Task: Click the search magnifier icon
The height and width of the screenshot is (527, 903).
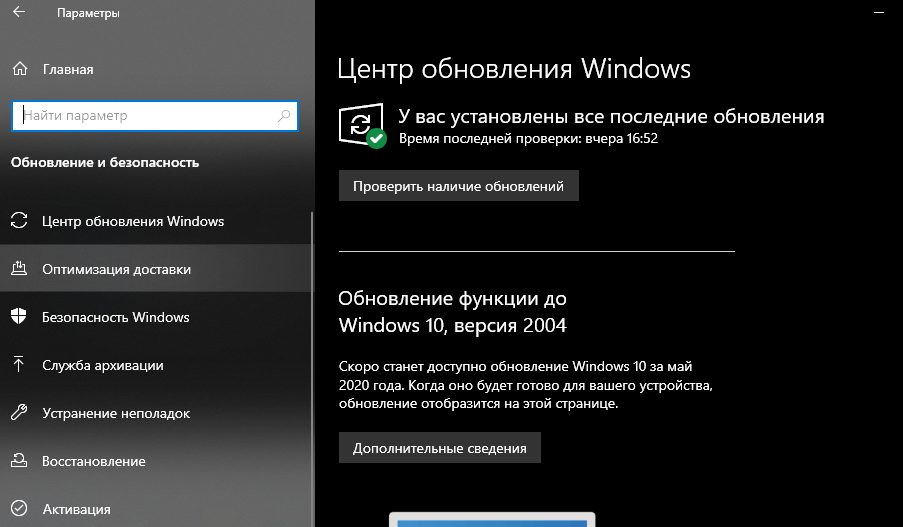Action: tap(284, 116)
